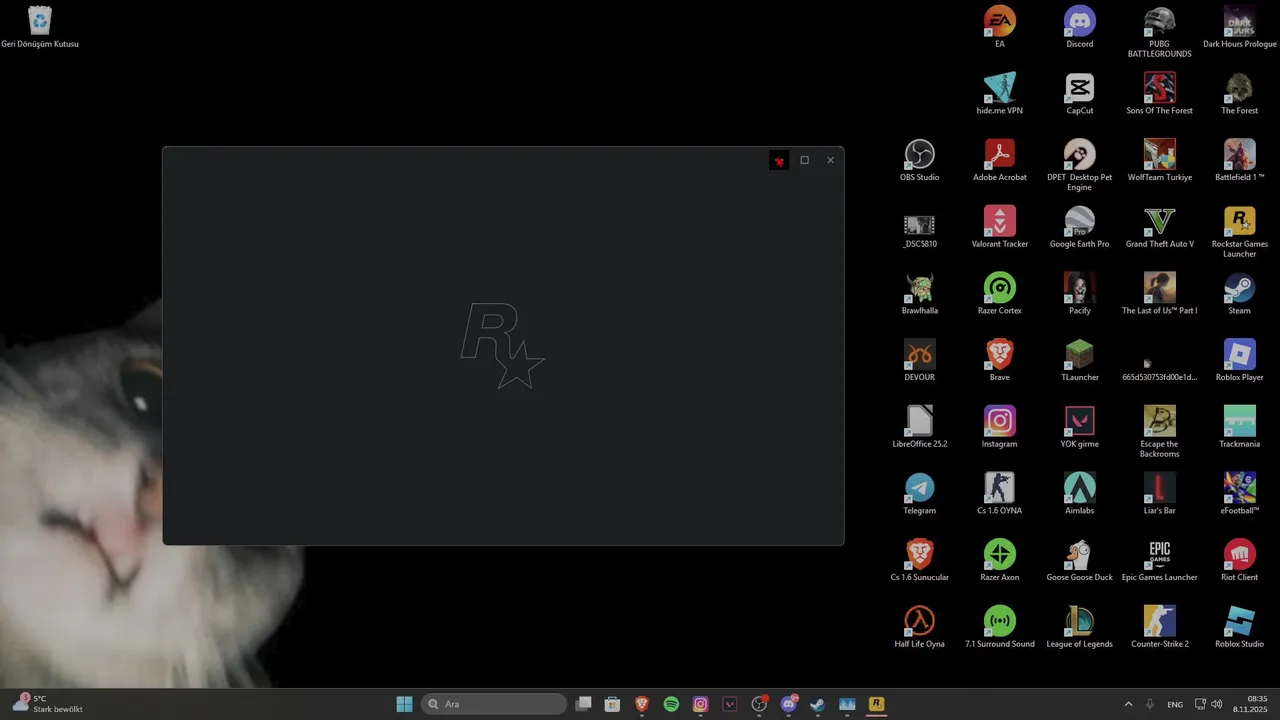
Task: Select Aimlabs desktop icon
Action: coord(1080,494)
